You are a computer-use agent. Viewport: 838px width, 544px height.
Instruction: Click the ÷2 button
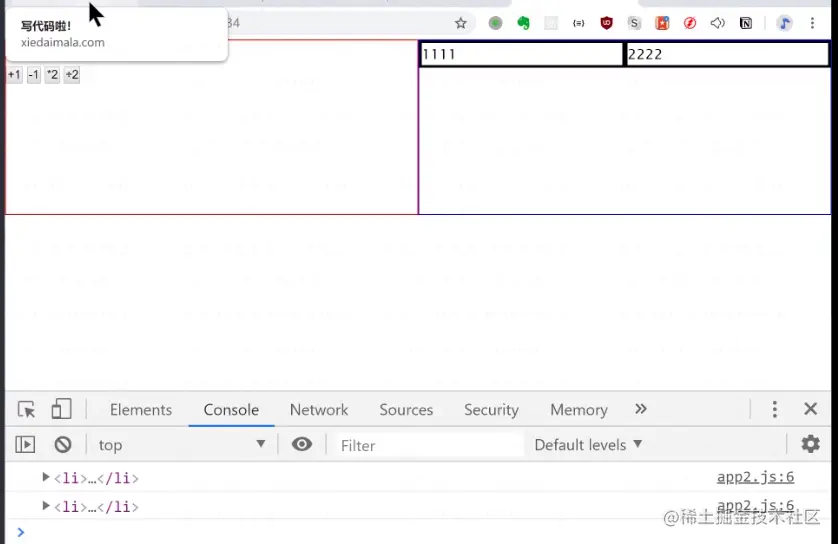tap(72, 74)
